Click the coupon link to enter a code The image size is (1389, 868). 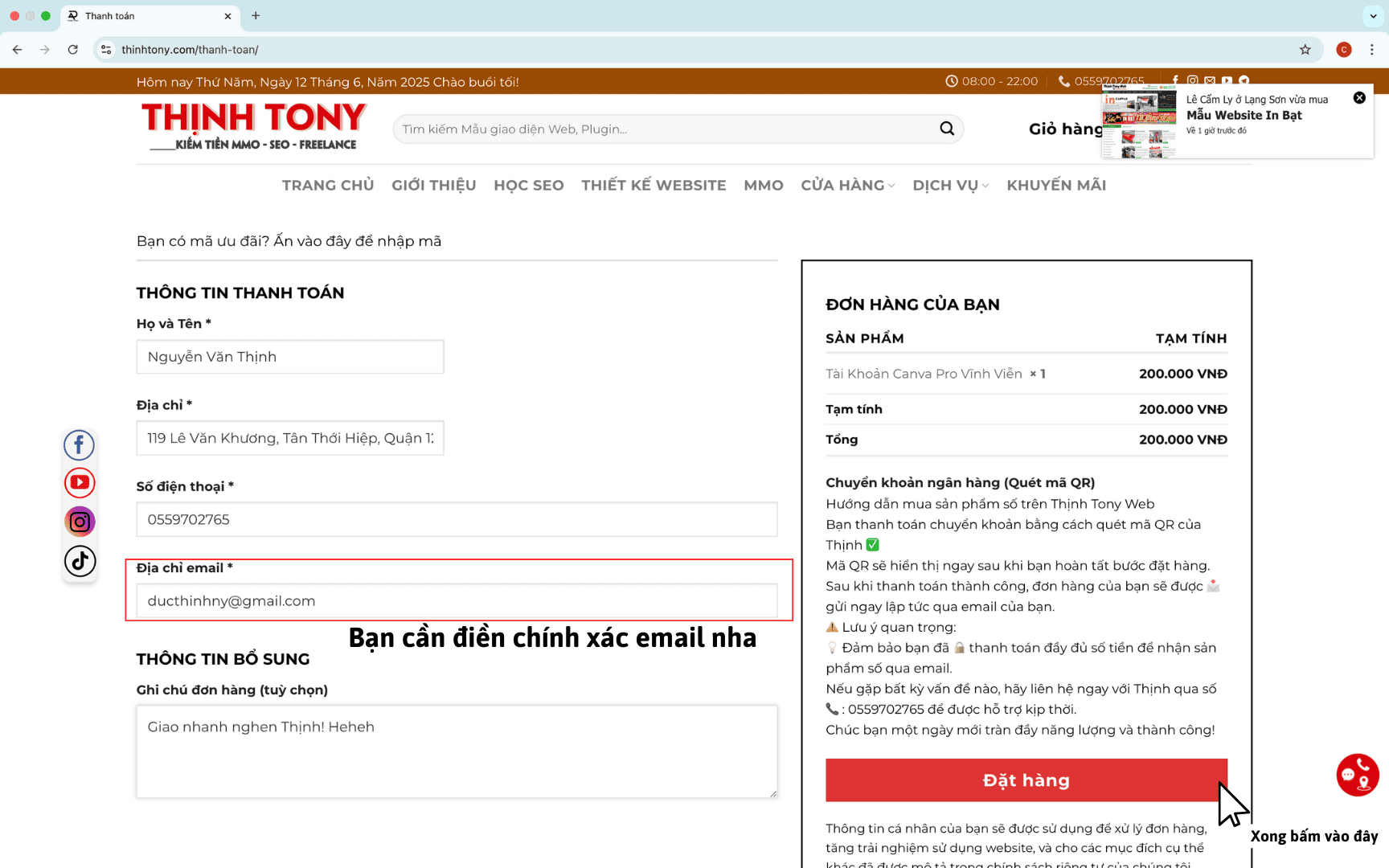pyautogui.click(x=358, y=241)
